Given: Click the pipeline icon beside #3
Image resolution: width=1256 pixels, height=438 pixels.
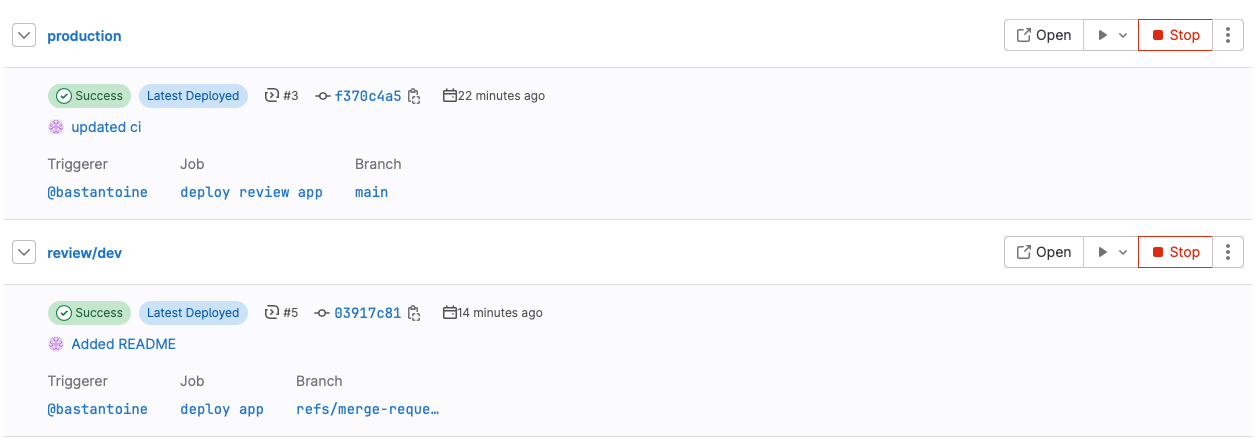Looking at the screenshot, I should coord(271,96).
